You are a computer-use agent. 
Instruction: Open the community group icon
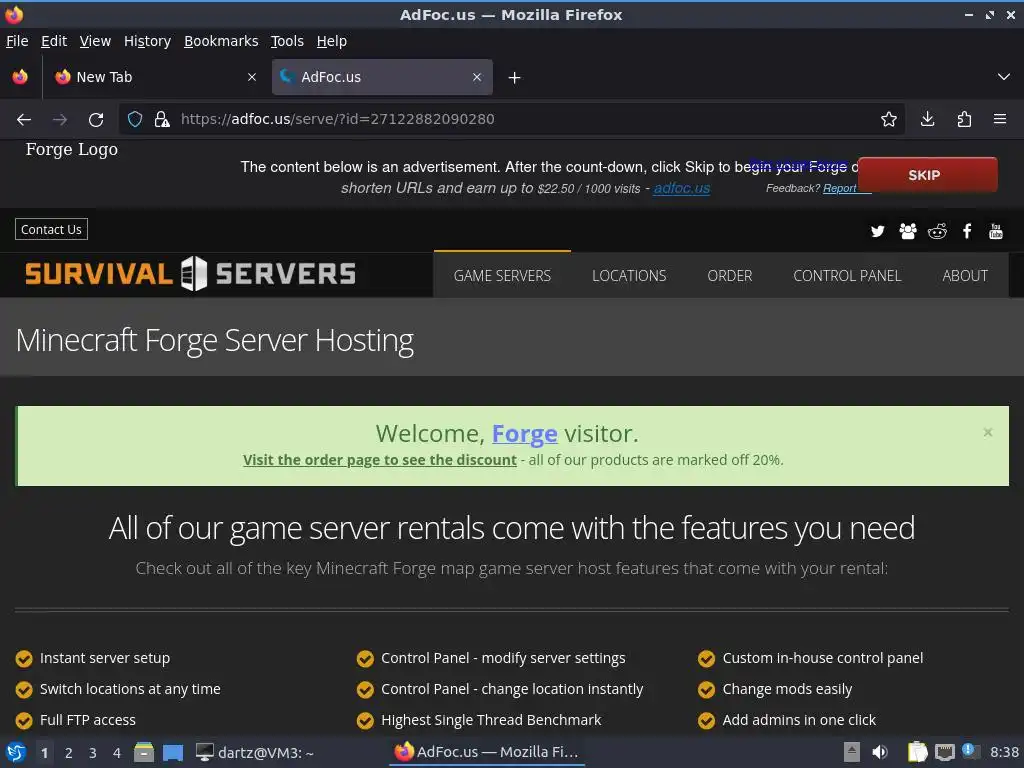click(908, 231)
